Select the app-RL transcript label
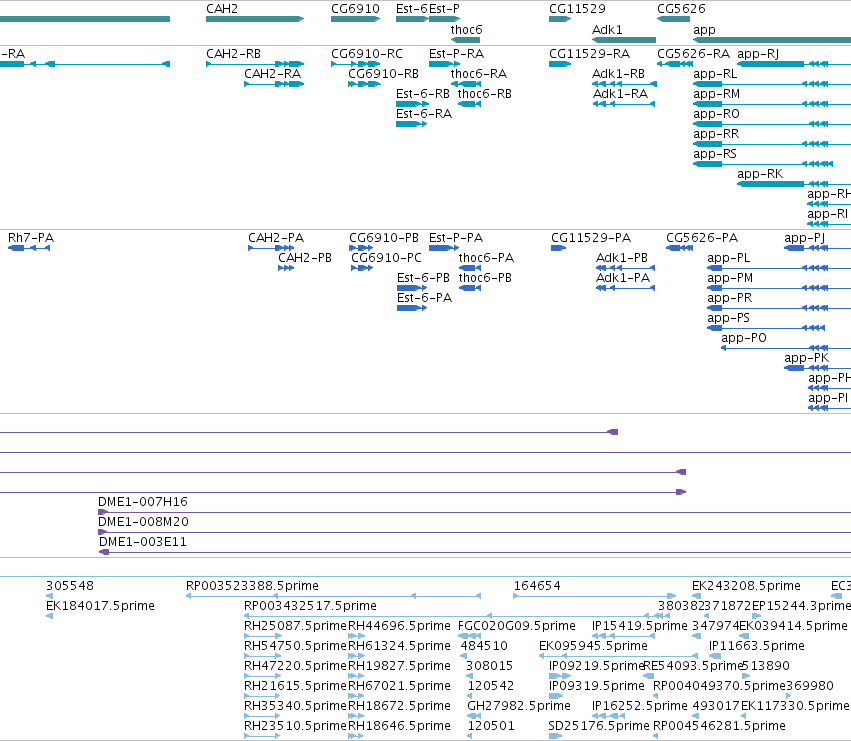This screenshot has height=741, width=851. click(715, 74)
